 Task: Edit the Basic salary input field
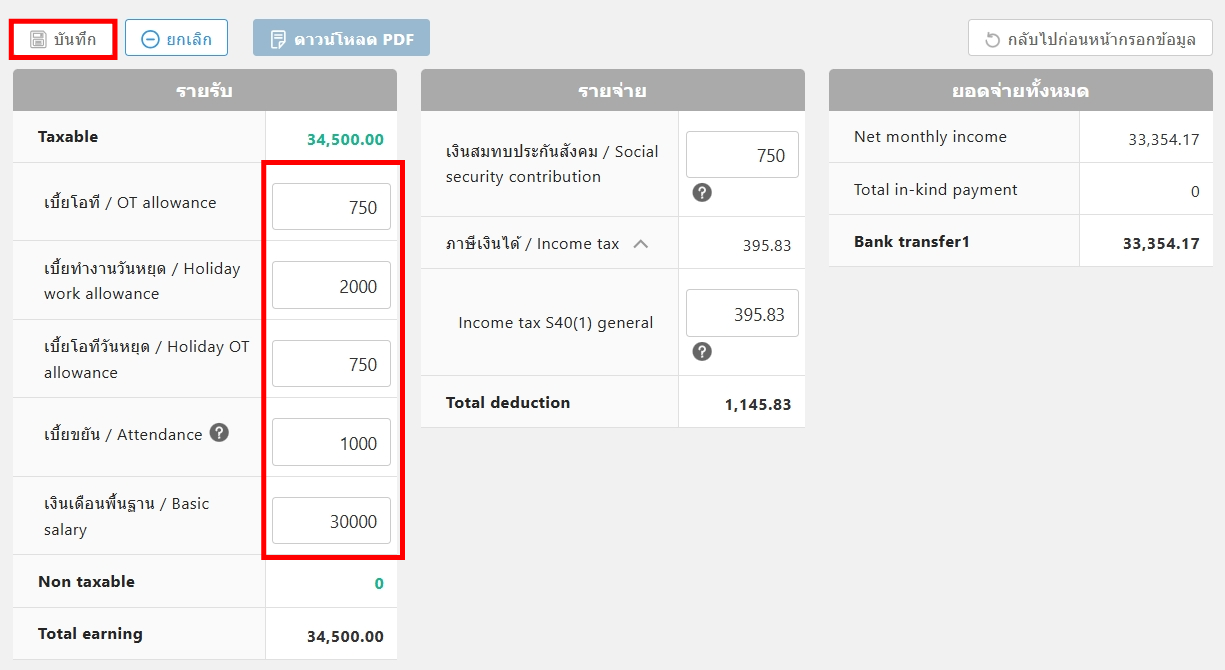pyautogui.click(x=331, y=521)
